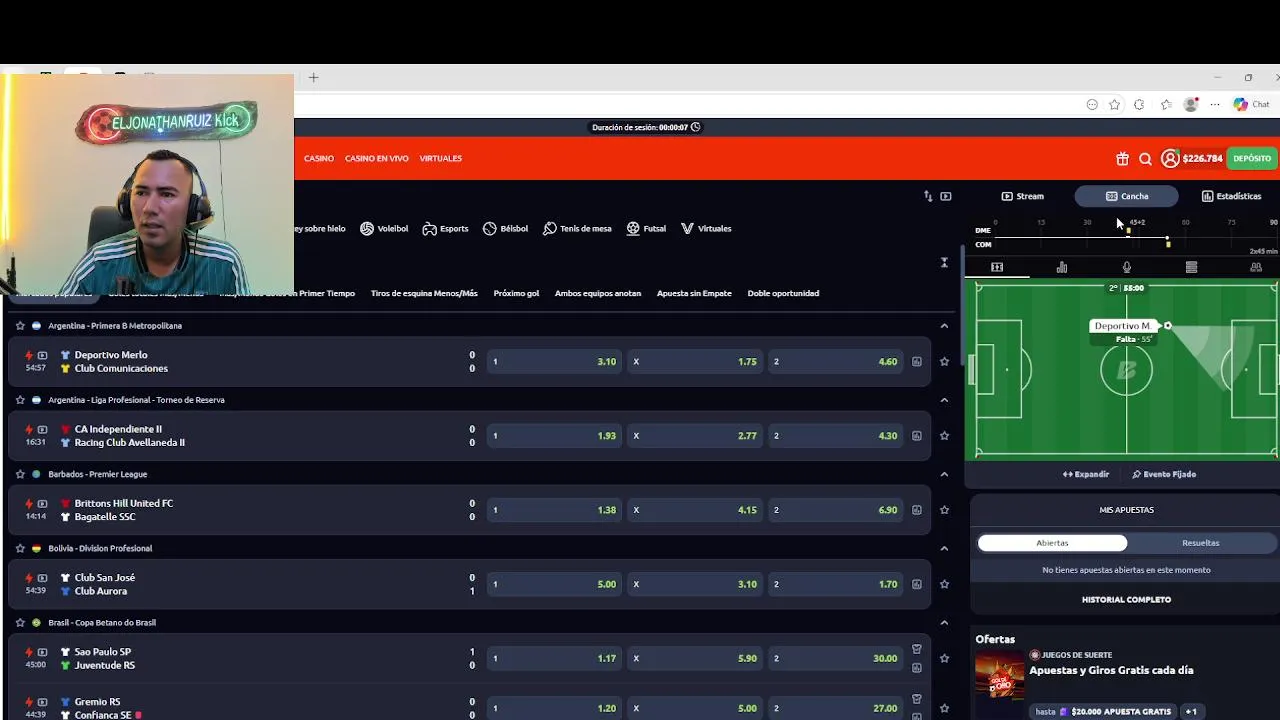Open HISTORIAL COMPLETO link
The width and height of the screenshot is (1280, 720).
click(1126, 600)
